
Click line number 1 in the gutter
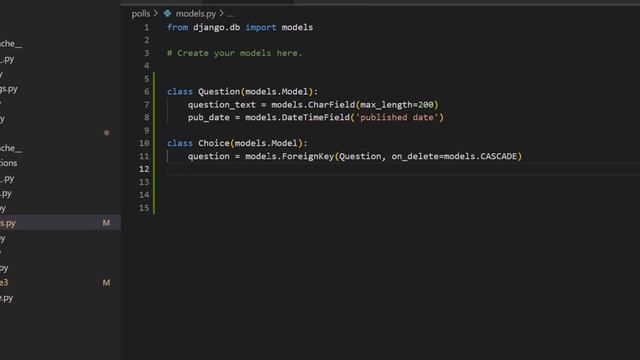(x=147, y=27)
